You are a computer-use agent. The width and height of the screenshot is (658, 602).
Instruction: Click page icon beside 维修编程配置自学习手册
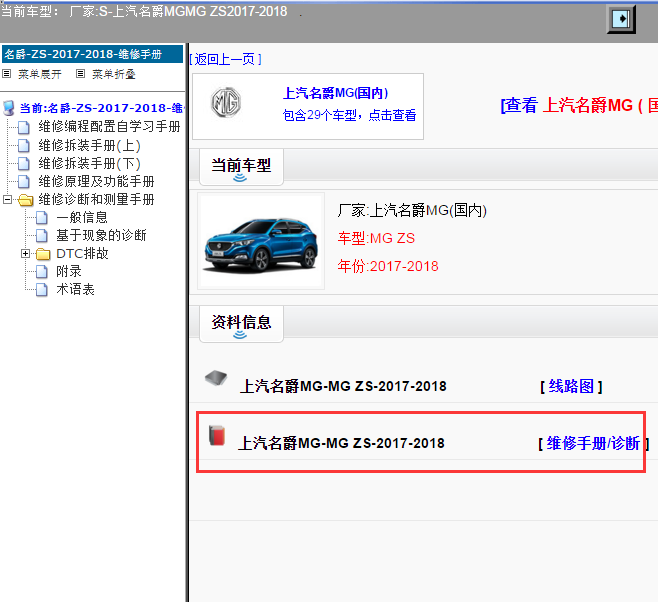24,127
